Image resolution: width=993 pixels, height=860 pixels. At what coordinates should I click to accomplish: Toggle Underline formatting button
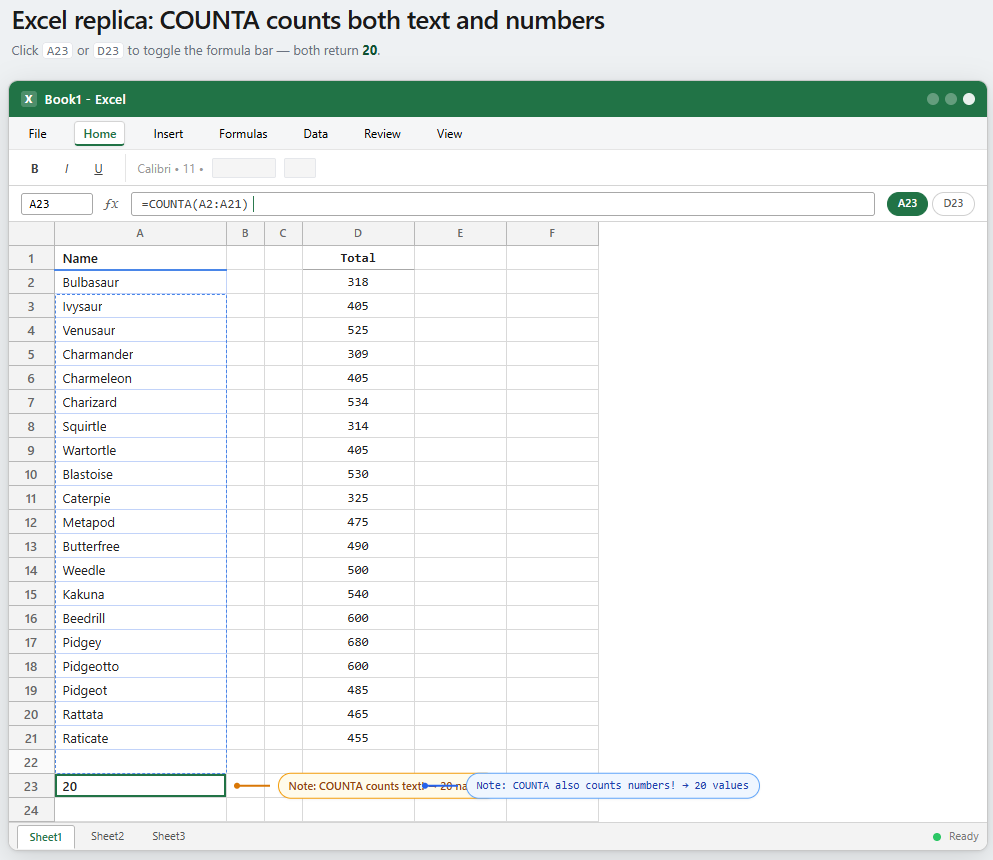(x=98, y=168)
